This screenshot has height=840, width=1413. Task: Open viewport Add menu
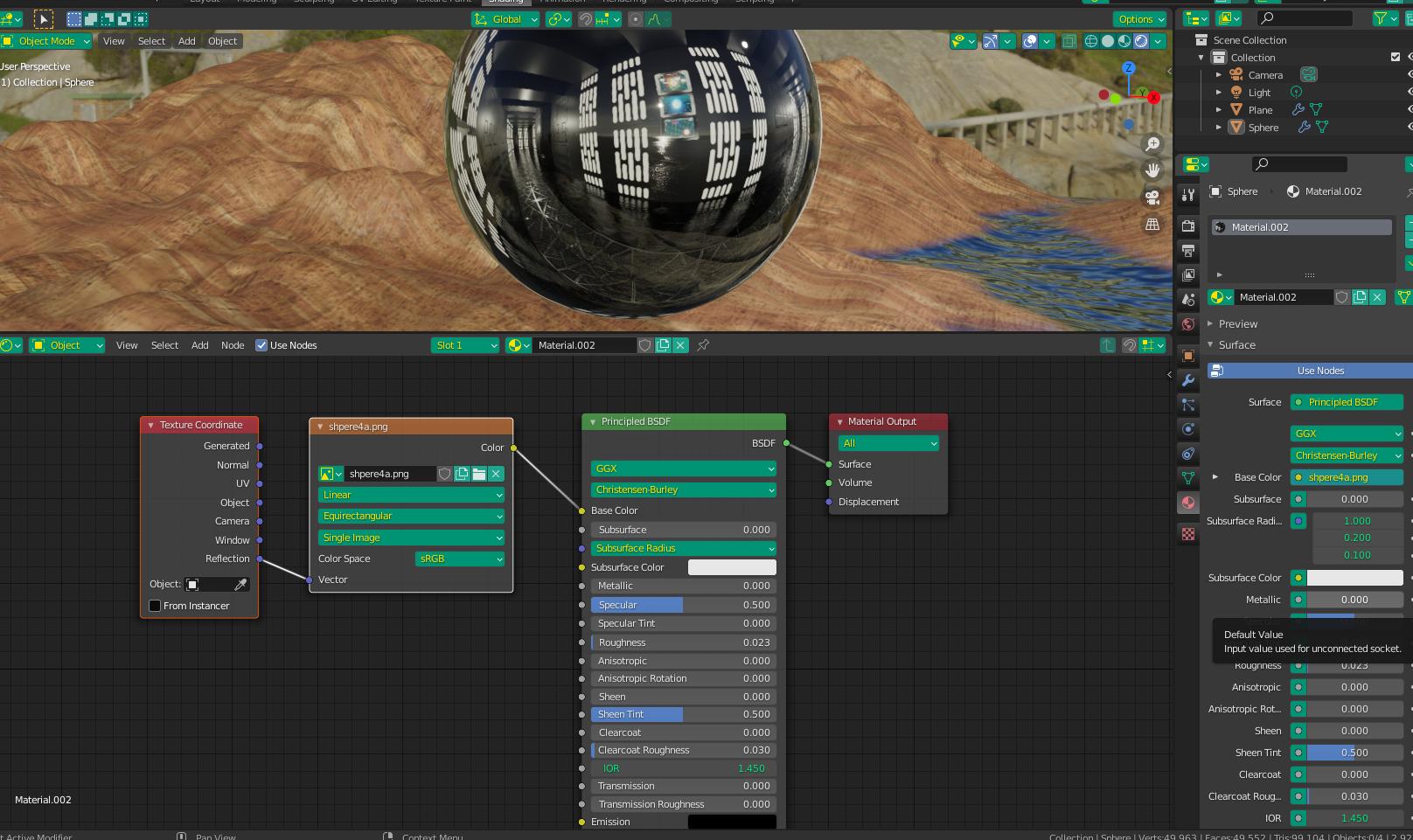tap(187, 41)
